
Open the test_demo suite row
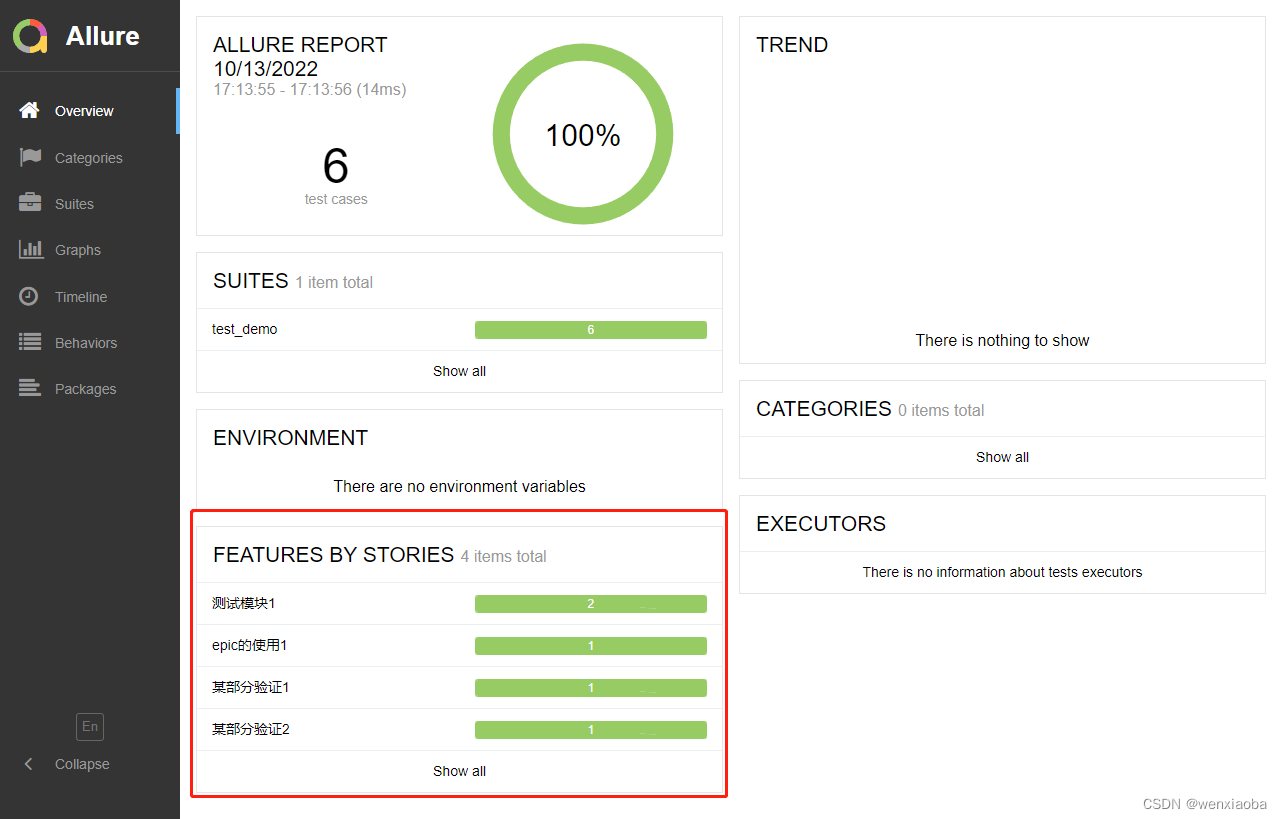459,330
